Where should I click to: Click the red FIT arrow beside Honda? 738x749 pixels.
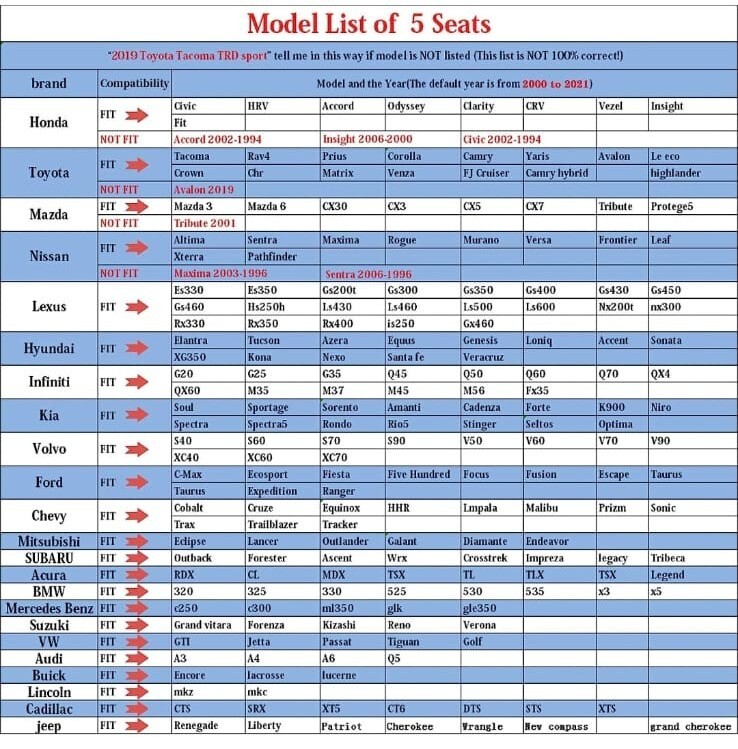coord(137,115)
